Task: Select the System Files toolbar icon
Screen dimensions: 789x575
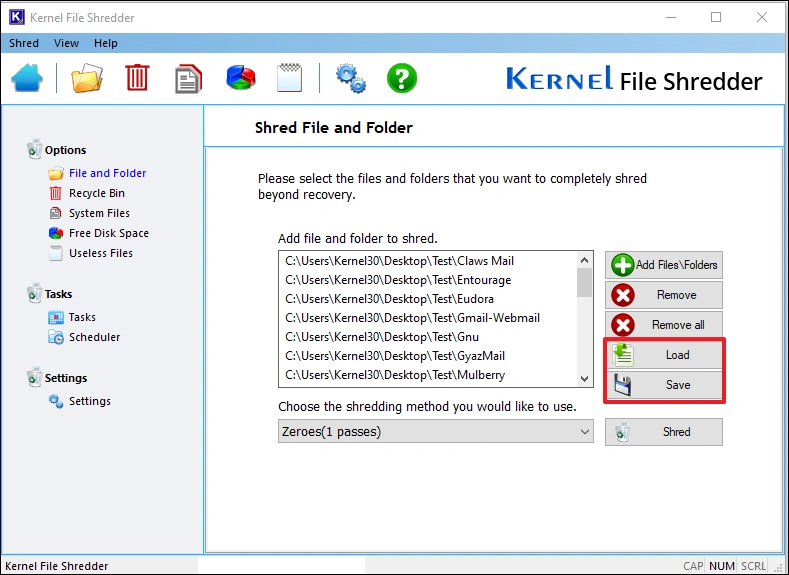Action: (188, 78)
